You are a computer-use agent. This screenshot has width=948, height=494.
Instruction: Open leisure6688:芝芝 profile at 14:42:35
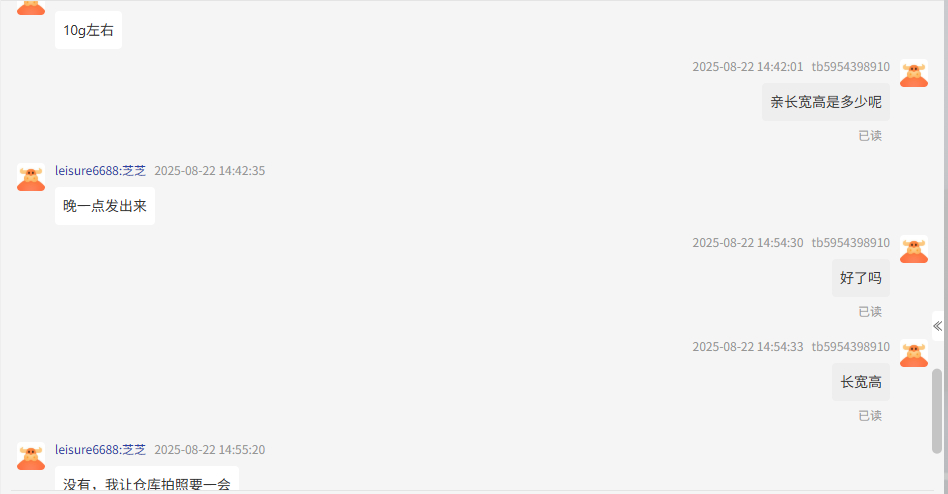100,171
